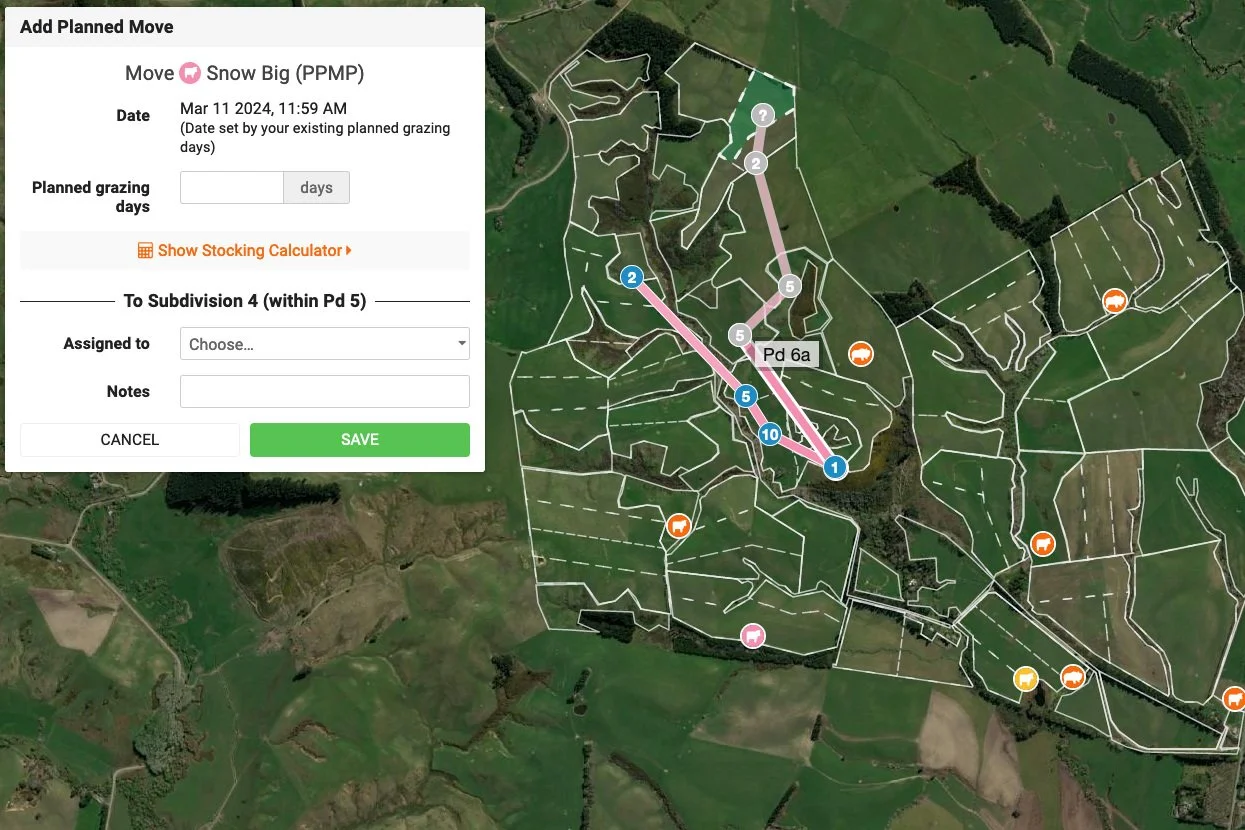The width and height of the screenshot is (1245, 830).
Task: Click the Pd 6a paddock label
Action: (786, 354)
